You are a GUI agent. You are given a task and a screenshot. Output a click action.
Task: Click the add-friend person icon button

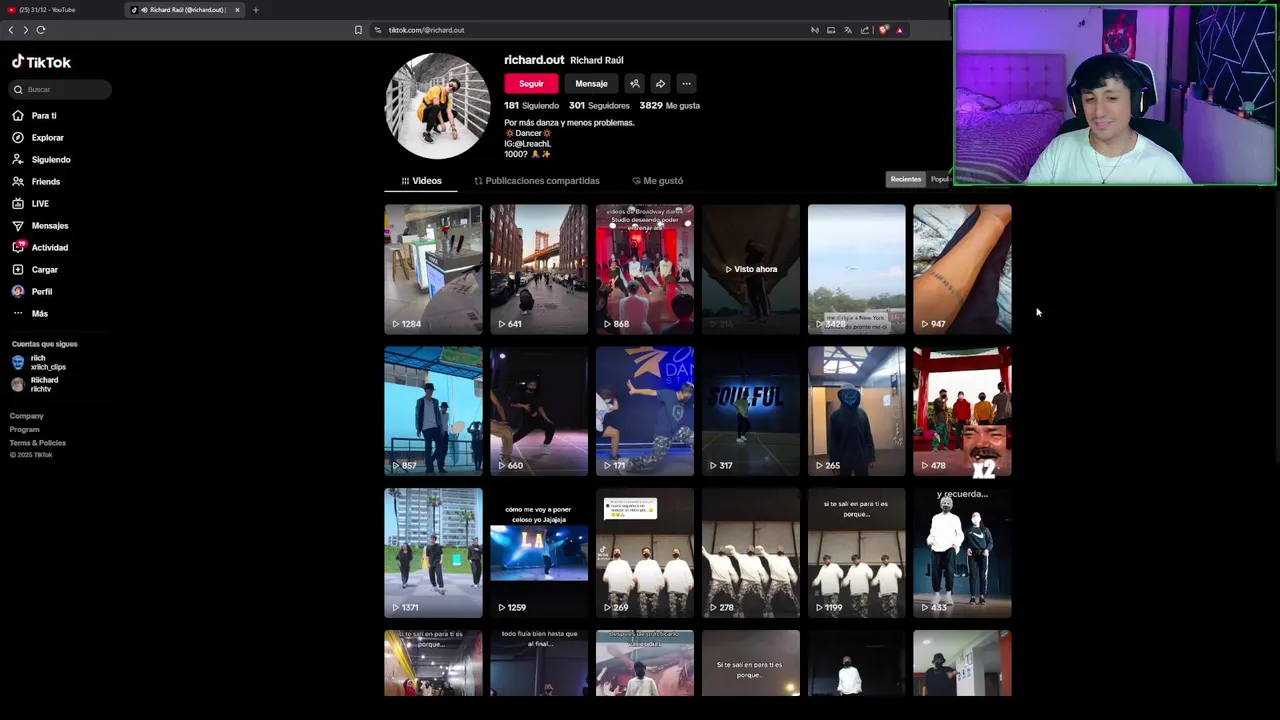coord(634,84)
